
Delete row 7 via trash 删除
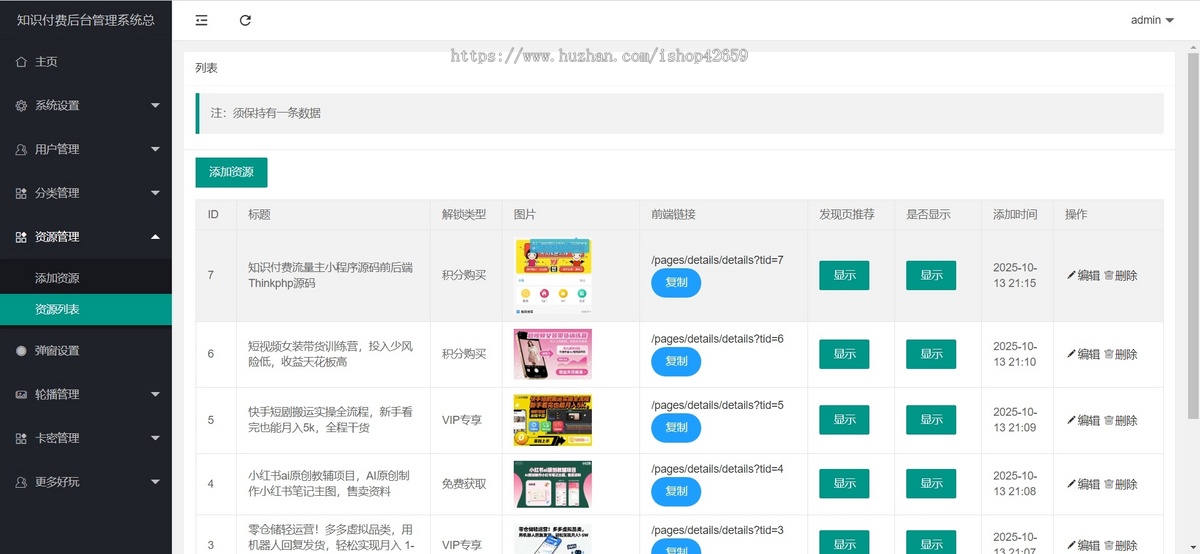pyautogui.click(x=1120, y=275)
